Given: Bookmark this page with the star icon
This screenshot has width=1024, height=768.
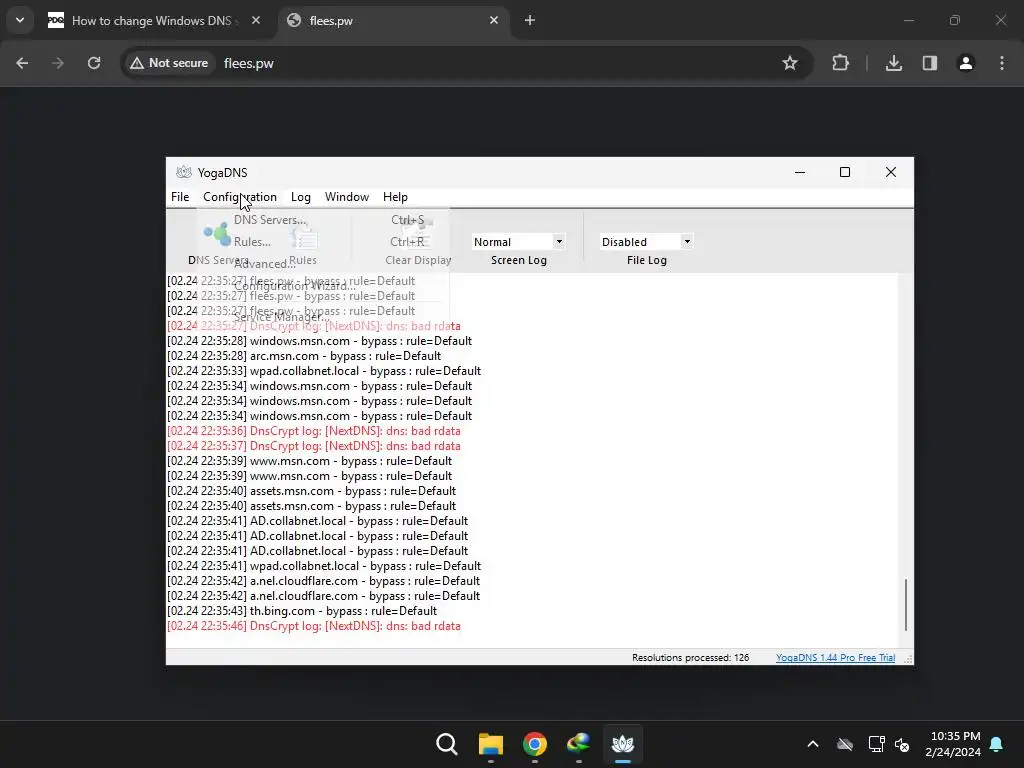Looking at the screenshot, I should pos(790,63).
